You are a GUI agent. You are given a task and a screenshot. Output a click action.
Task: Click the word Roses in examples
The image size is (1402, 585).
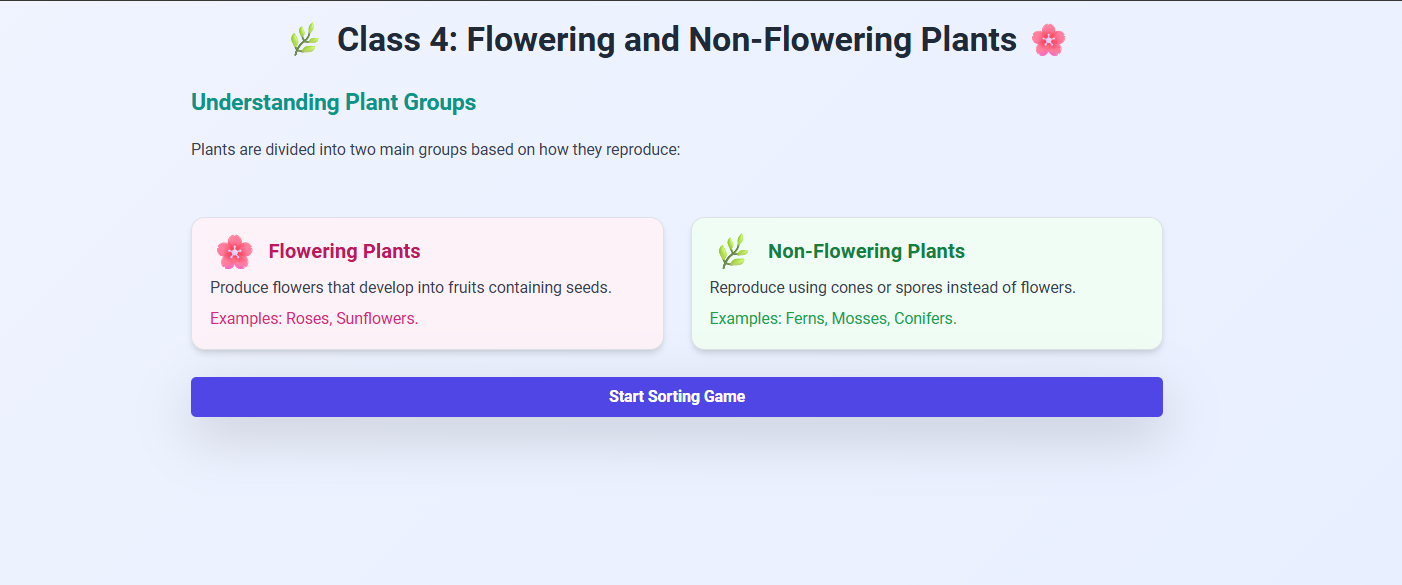(308, 319)
